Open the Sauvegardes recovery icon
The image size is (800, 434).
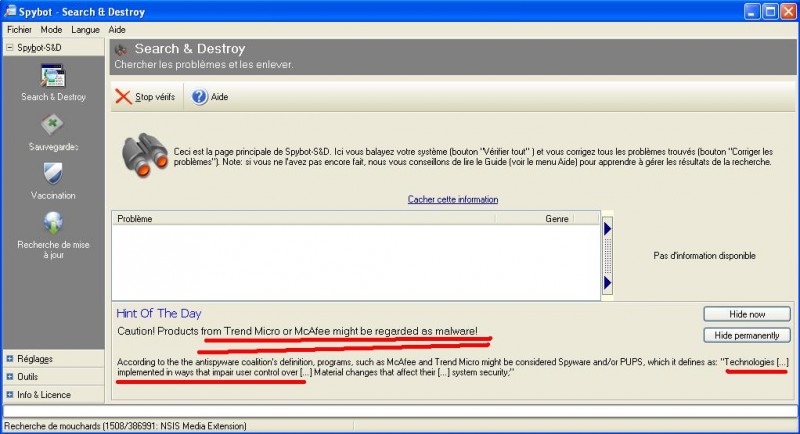(52, 124)
